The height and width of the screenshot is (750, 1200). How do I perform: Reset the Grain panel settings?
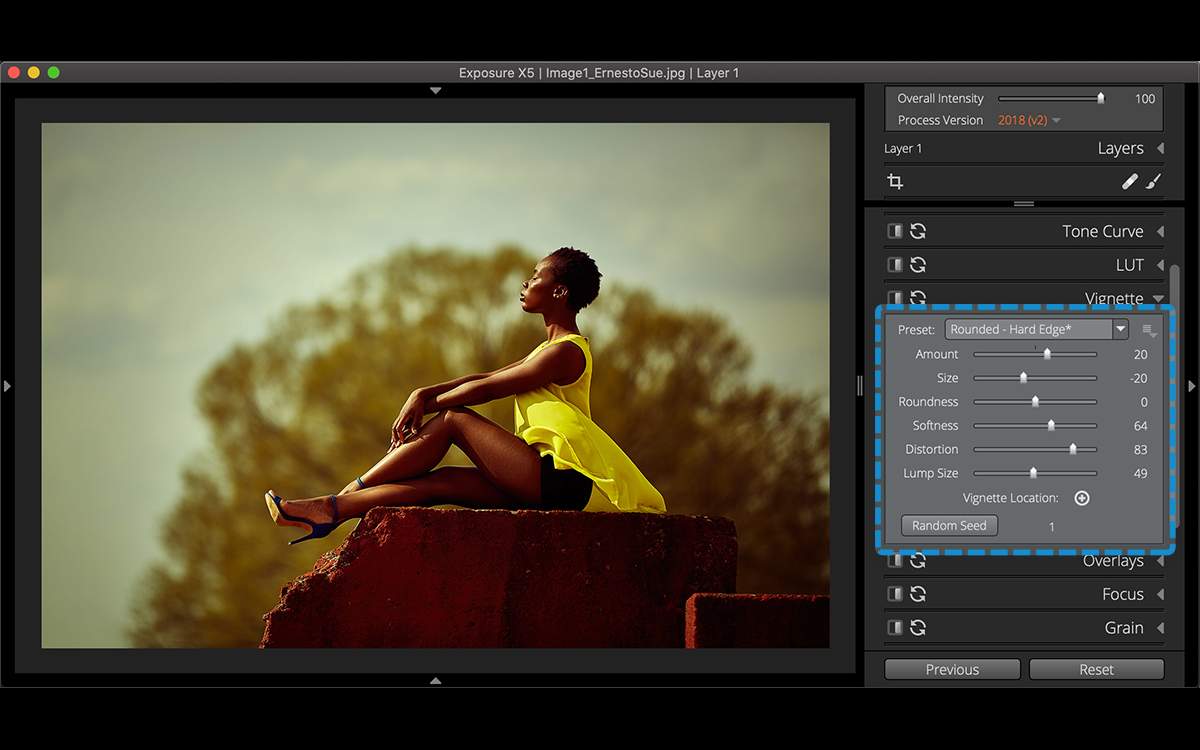918,628
